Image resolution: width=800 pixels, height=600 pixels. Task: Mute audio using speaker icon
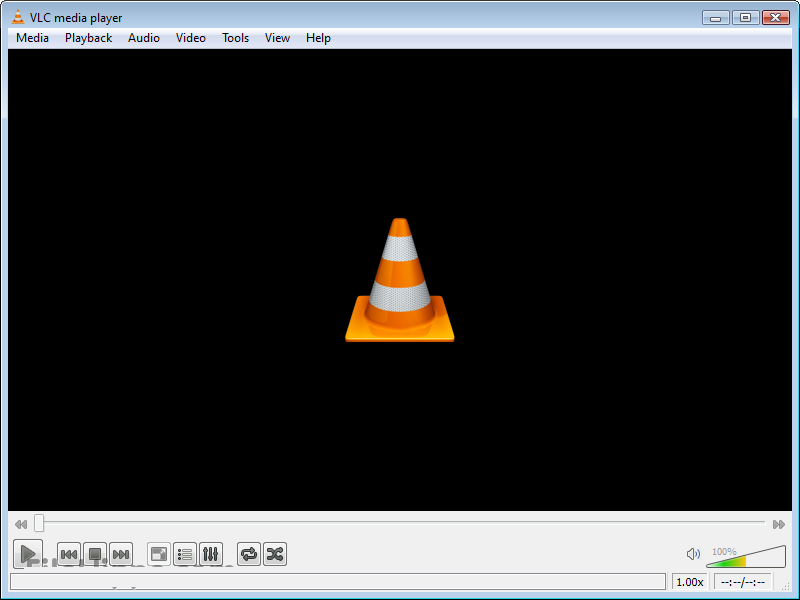[693, 554]
